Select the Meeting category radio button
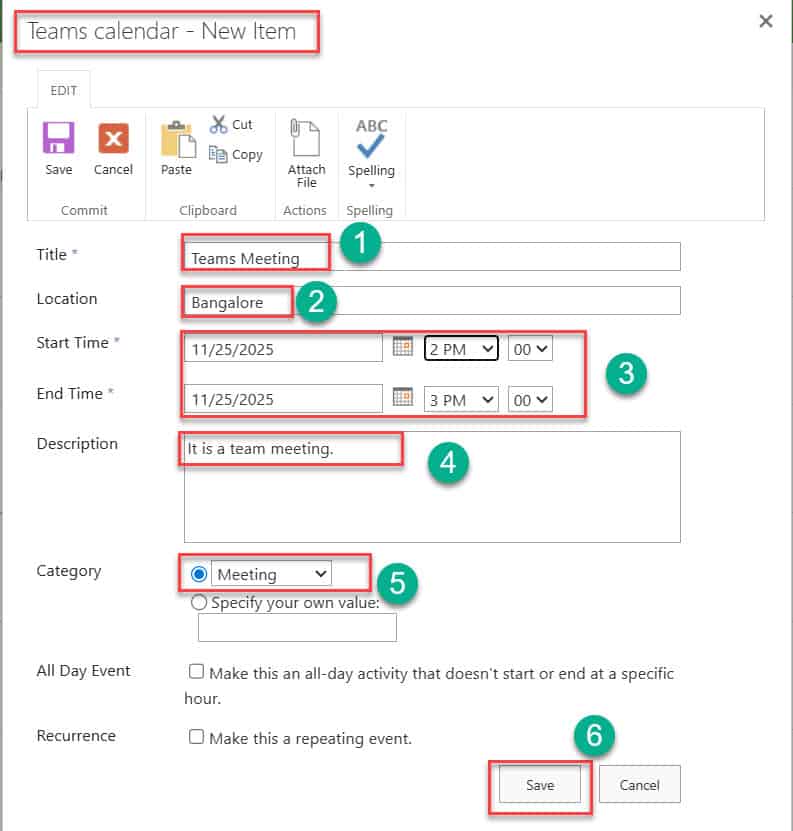The image size is (793, 831). pos(199,574)
